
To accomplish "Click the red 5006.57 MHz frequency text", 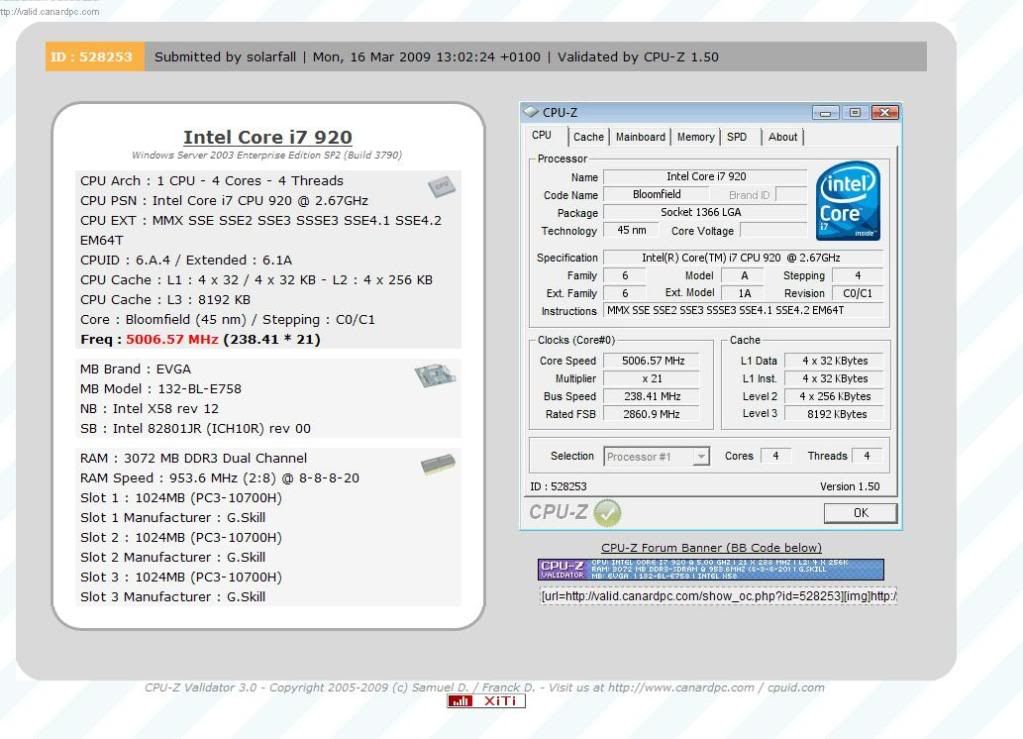I will click(172, 339).
